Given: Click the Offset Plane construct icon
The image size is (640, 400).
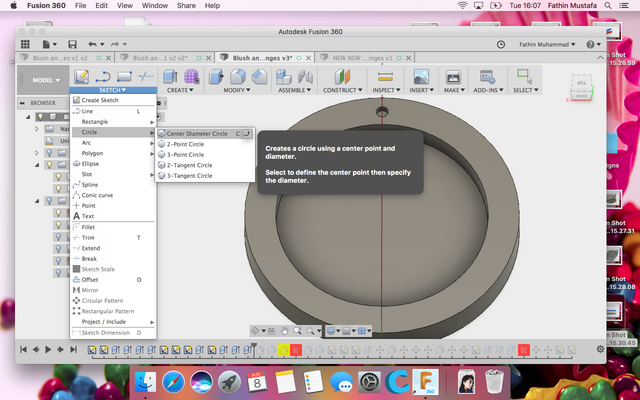Looking at the screenshot, I should pyautogui.click(x=342, y=76).
